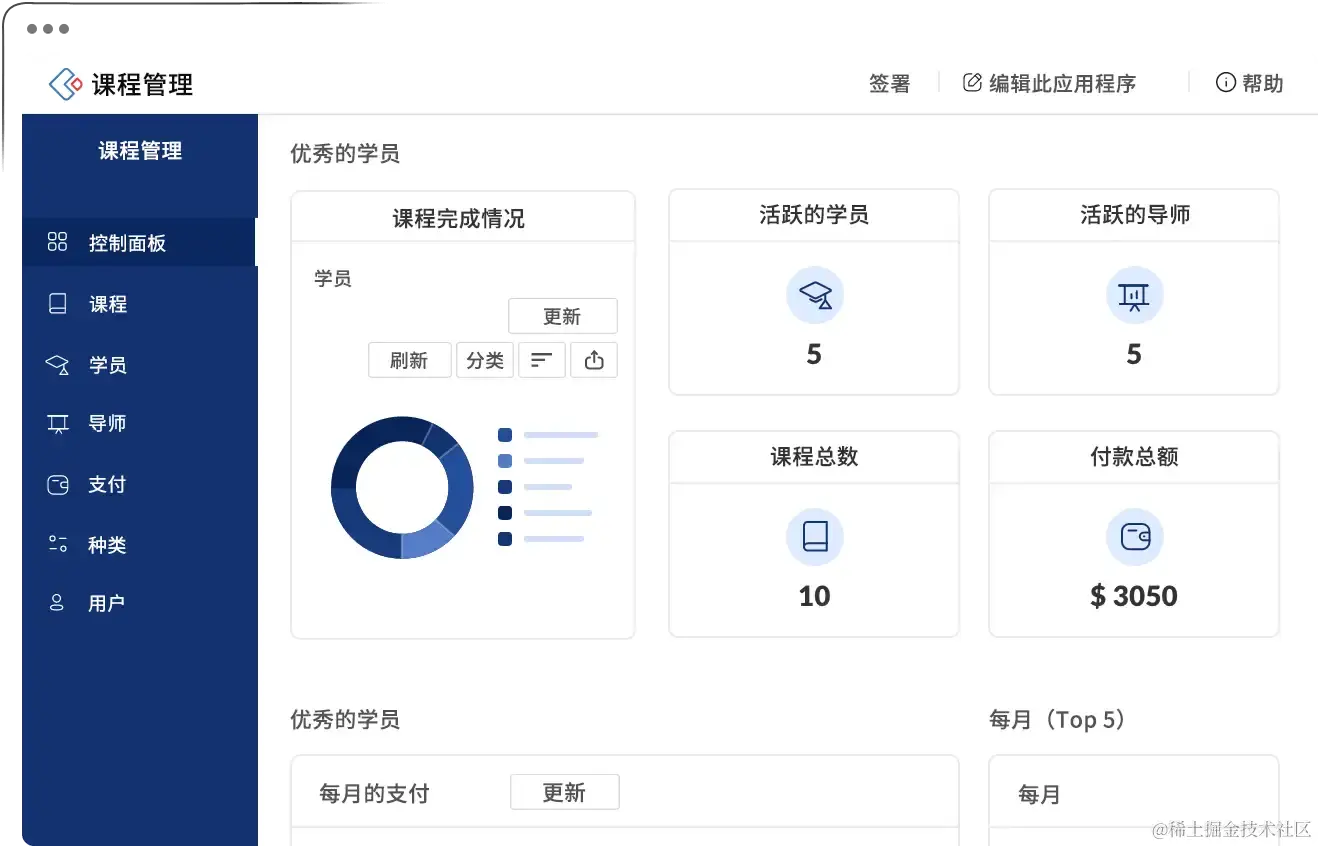1318x846 pixels.
Task: Click 更新 button beside 每月的支付
Action: pyautogui.click(x=565, y=792)
